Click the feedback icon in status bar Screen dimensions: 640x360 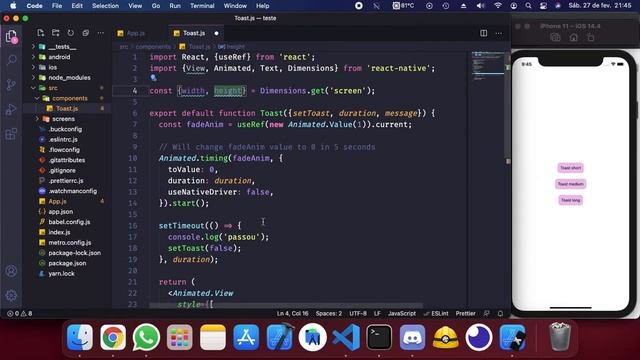487,313
